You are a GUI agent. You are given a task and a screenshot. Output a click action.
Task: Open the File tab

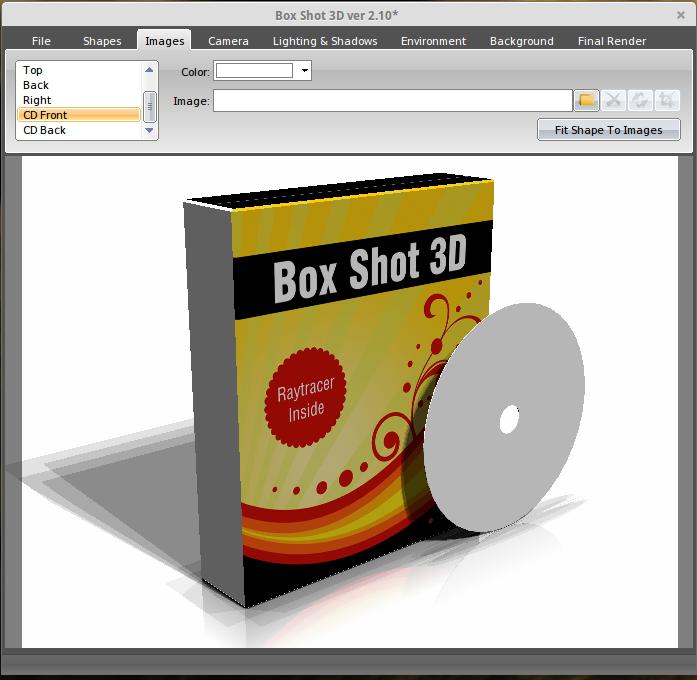(x=41, y=41)
